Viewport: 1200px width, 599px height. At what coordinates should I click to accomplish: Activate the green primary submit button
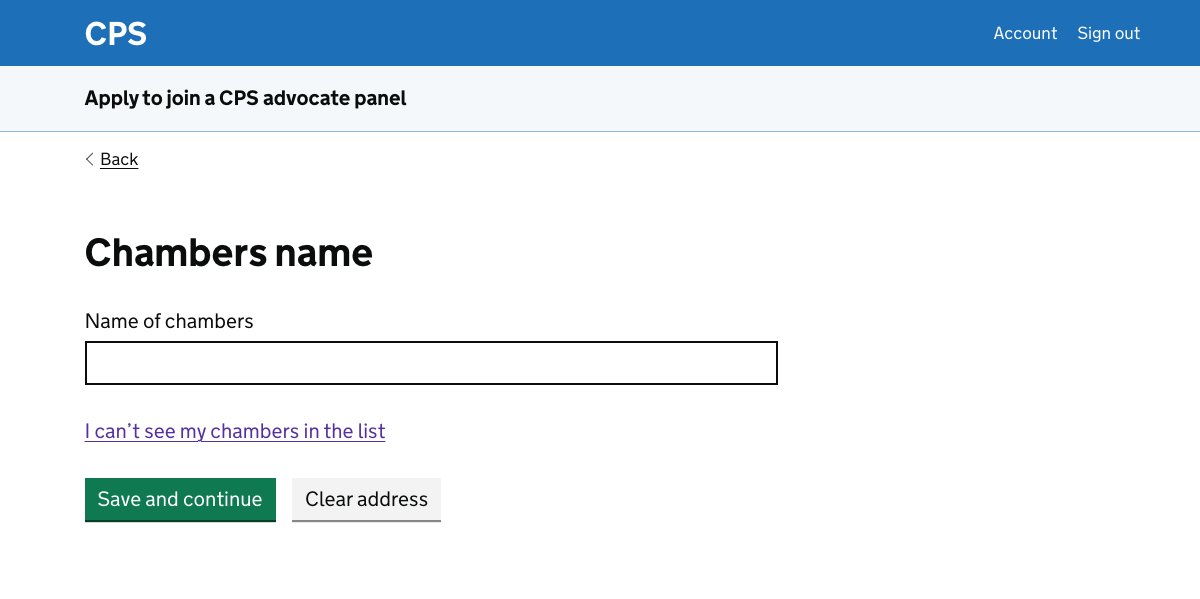point(180,499)
